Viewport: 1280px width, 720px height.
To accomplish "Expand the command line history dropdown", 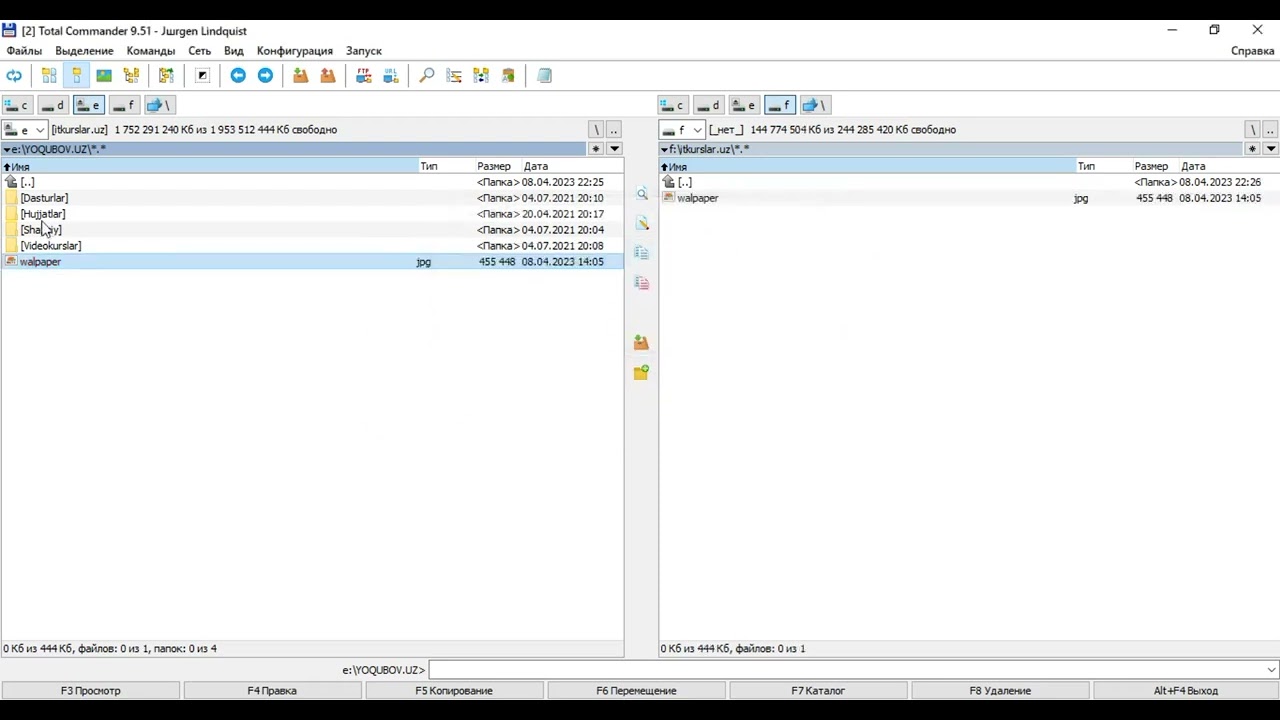I will coord(1271,670).
